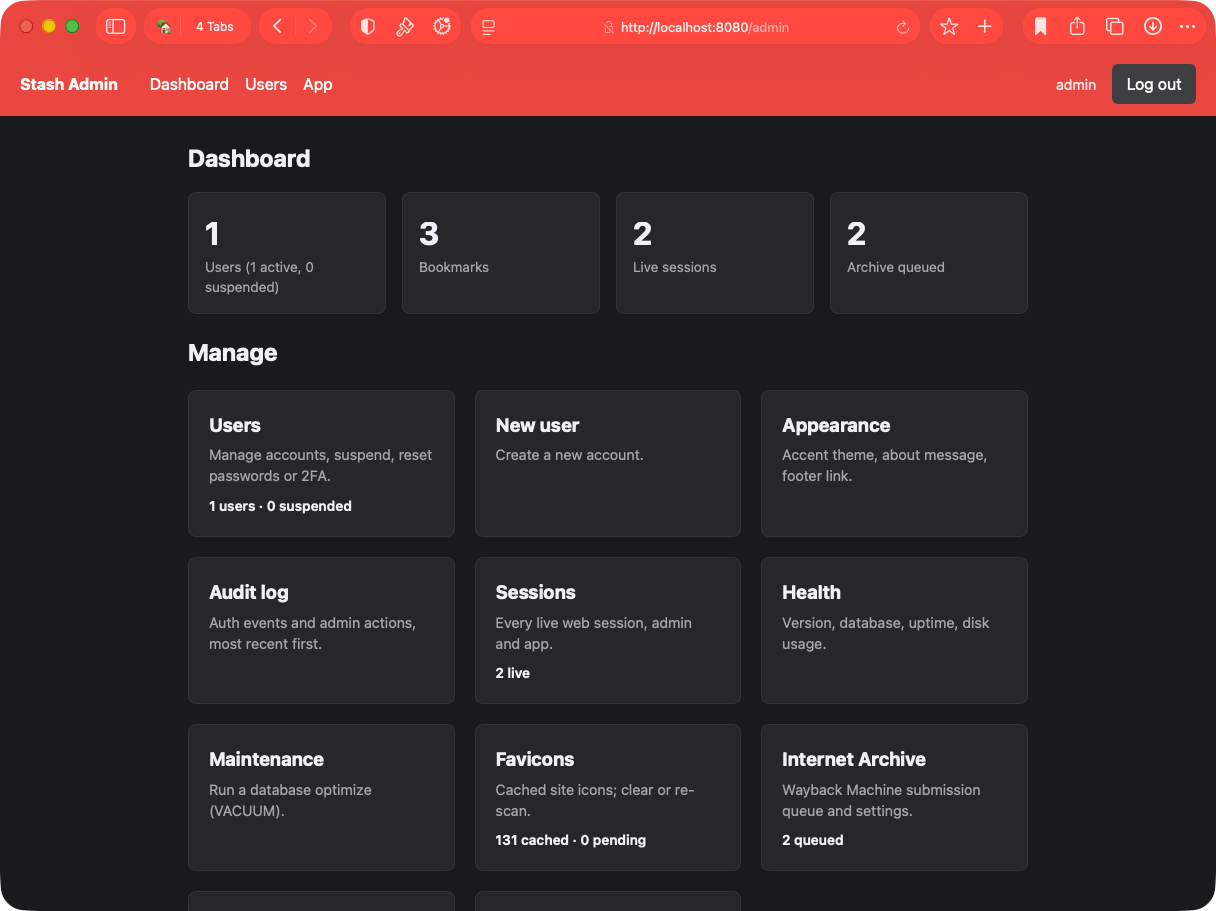Click the Archive queued stat card
1216x911 pixels.
click(929, 253)
